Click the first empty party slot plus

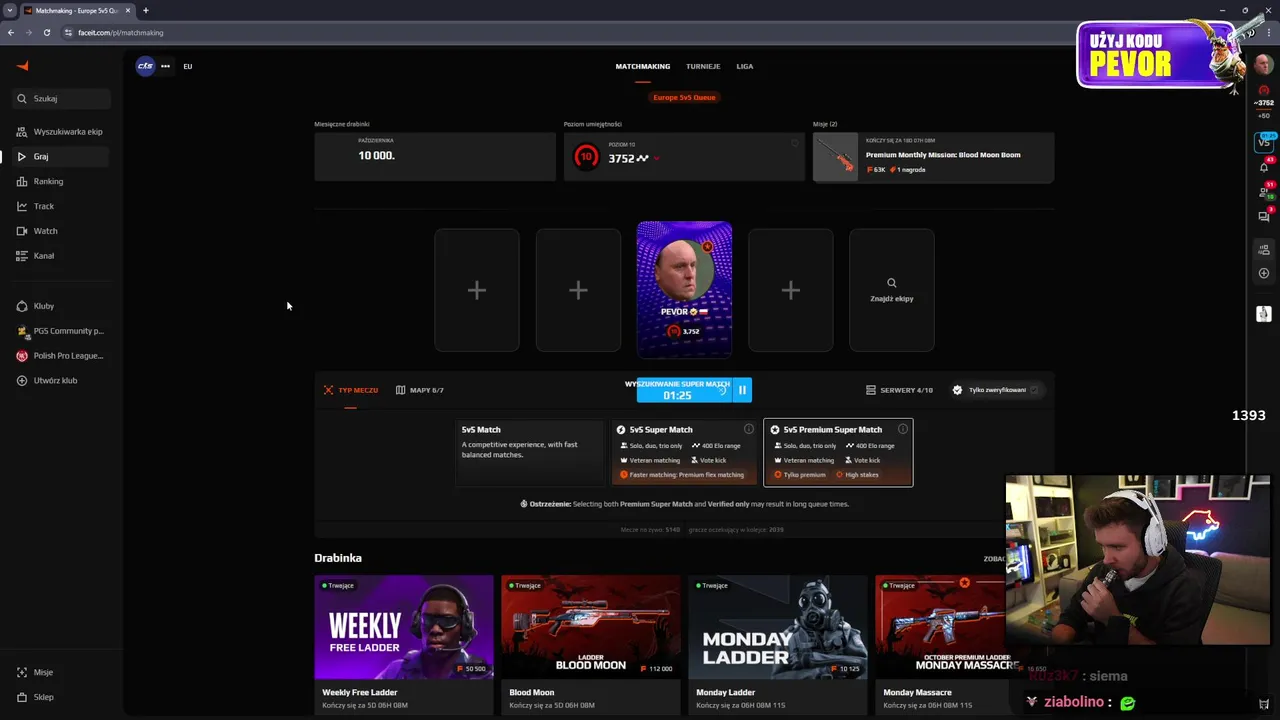click(477, 290)
